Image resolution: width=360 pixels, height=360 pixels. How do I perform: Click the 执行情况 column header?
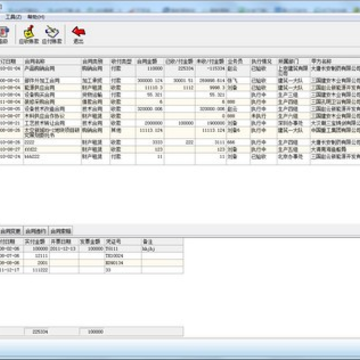click(264, 62)
